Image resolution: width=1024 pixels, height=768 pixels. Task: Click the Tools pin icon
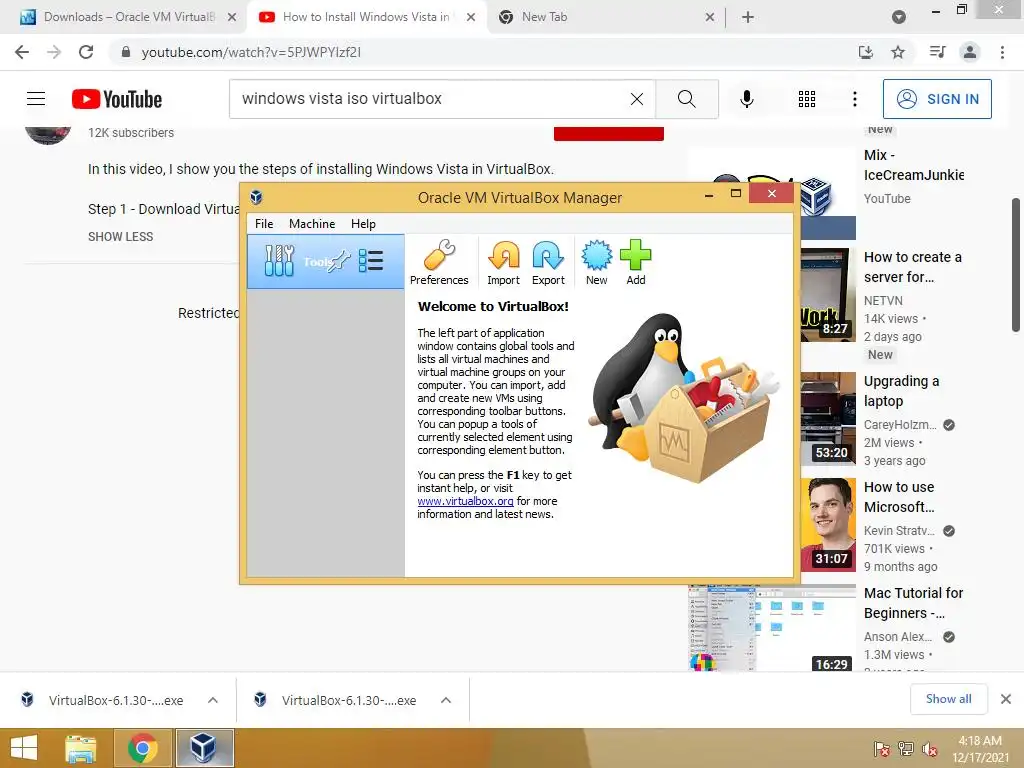(340, 262)
